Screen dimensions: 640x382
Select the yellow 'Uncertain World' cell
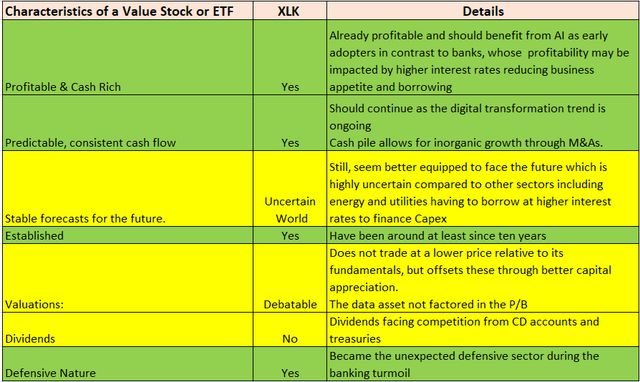[290, 189]
